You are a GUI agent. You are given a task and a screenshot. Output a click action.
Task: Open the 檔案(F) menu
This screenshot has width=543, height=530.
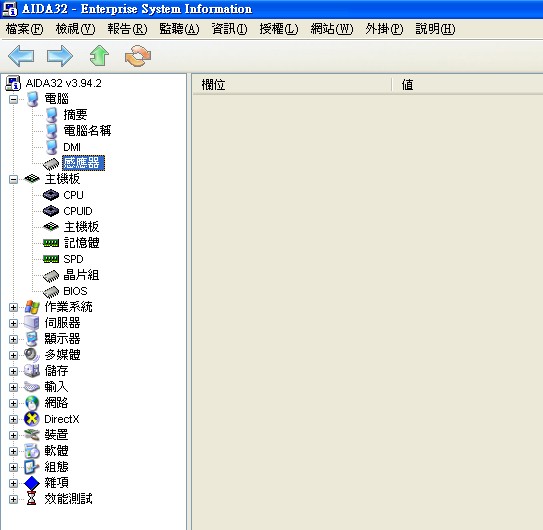coord(24,29)
